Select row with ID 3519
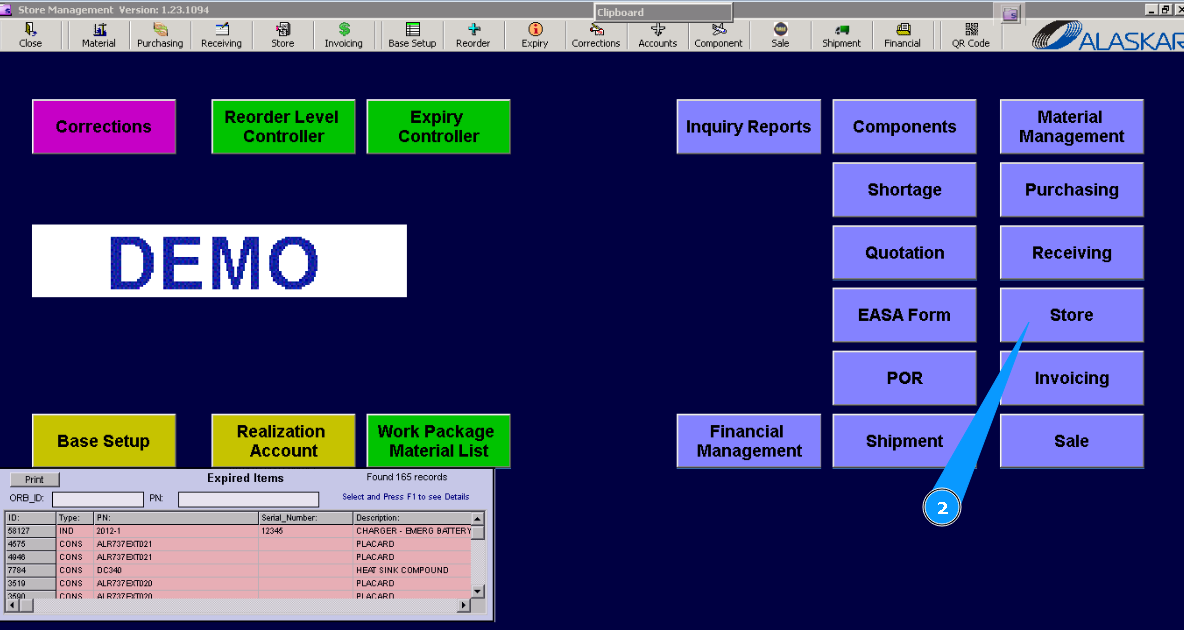Image resolution: width=1184 pixels, height=633 pixels. coord(239,583)
